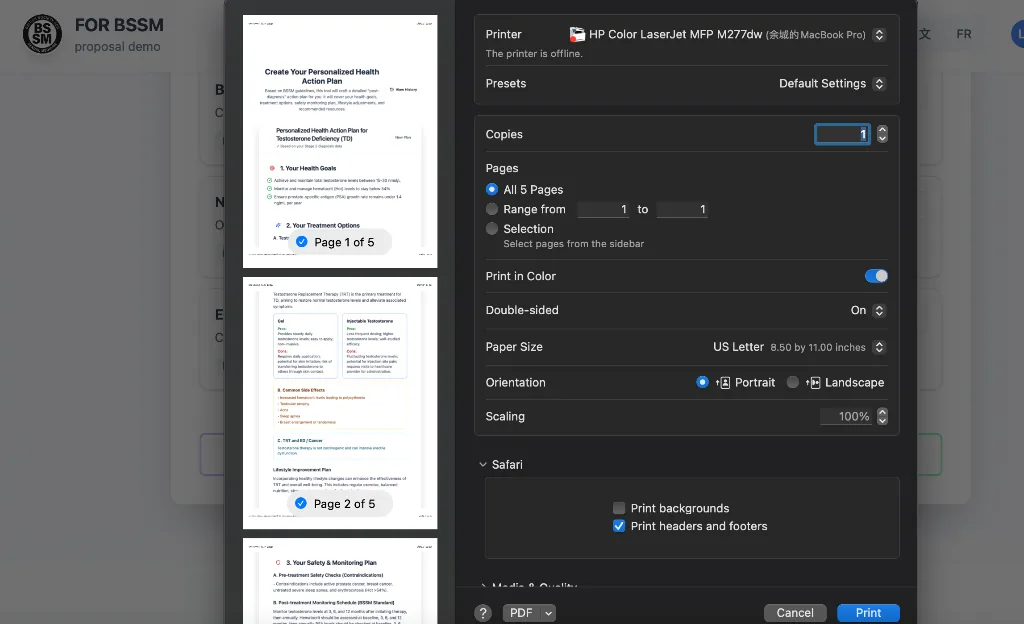Click the portrait orientation icon
This screenshot has height=624, width=1024.
[x=723, y=382]
